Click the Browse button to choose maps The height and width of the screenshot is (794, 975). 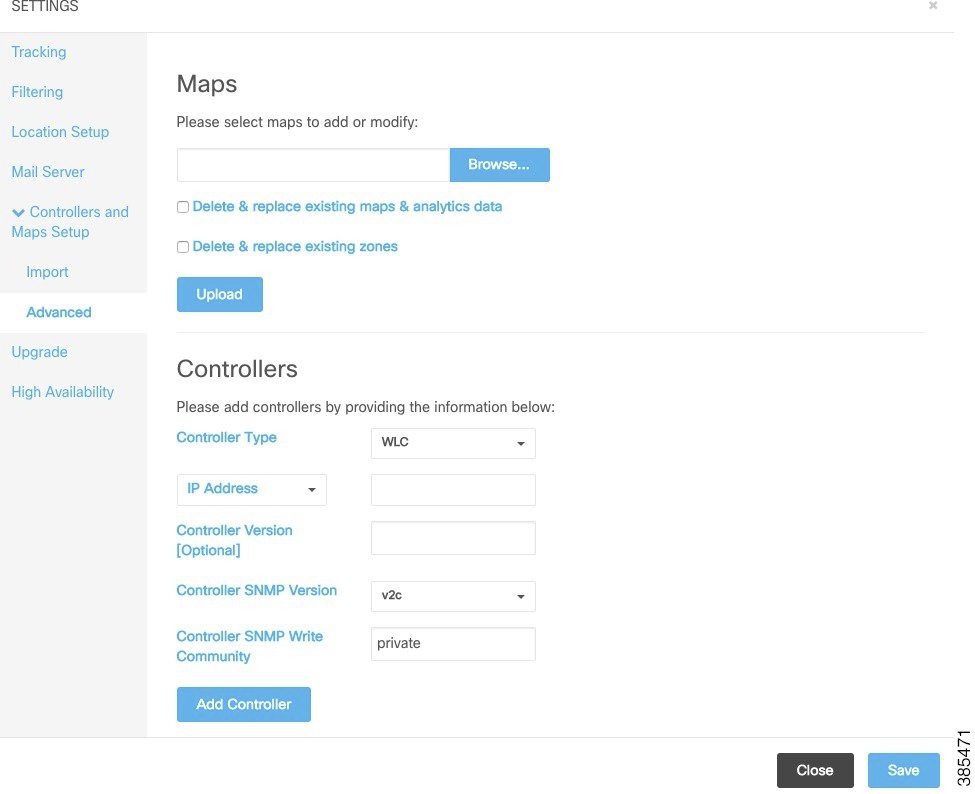(499, 164)
